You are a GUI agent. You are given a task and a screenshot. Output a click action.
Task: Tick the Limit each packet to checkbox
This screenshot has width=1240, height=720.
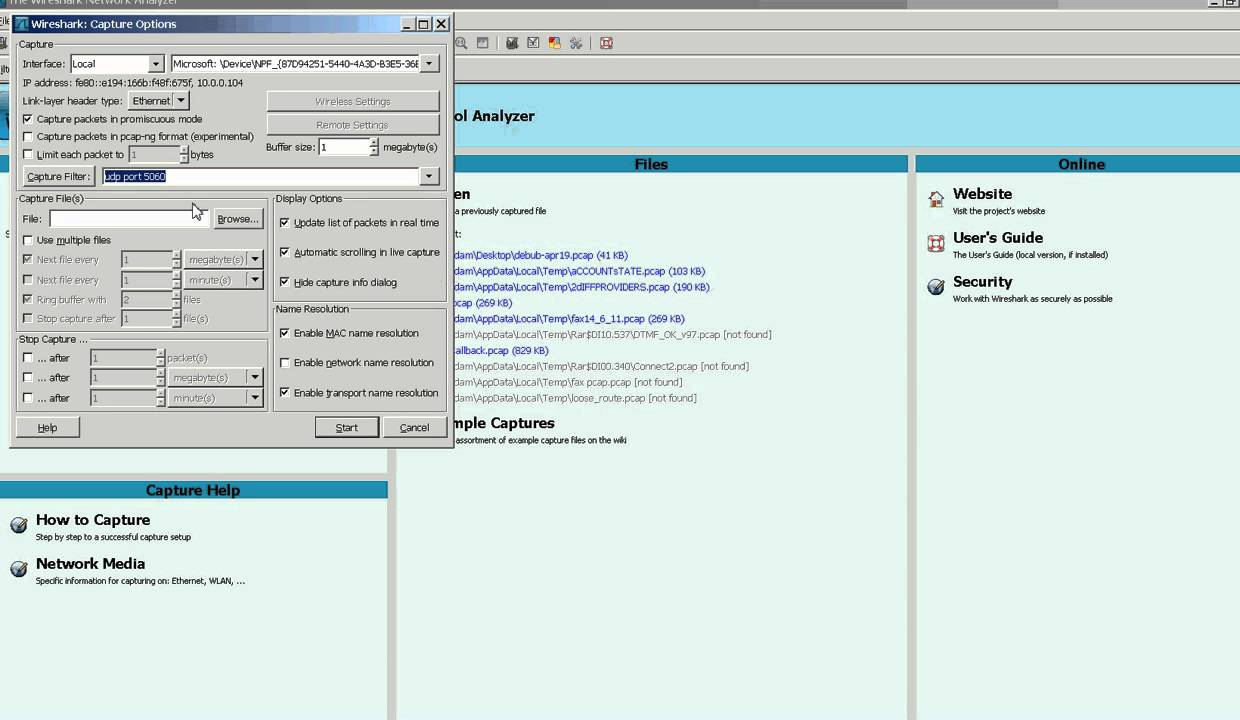28,155
